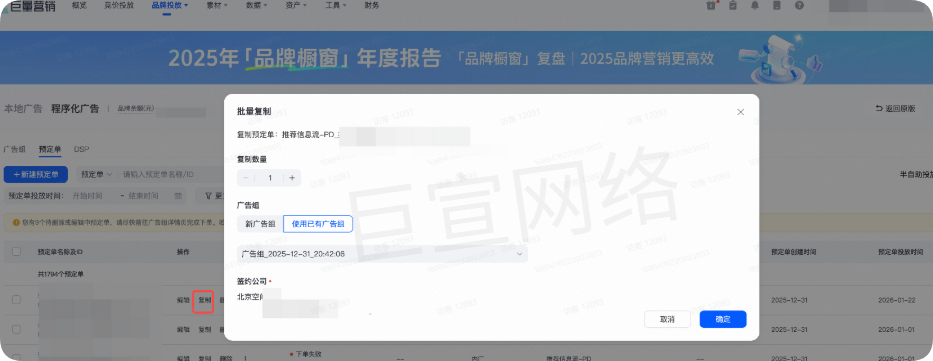The height and width of the screenshot is (361, 933).
Task: Select the 新广告组 option
Action: tap(259, 224)
